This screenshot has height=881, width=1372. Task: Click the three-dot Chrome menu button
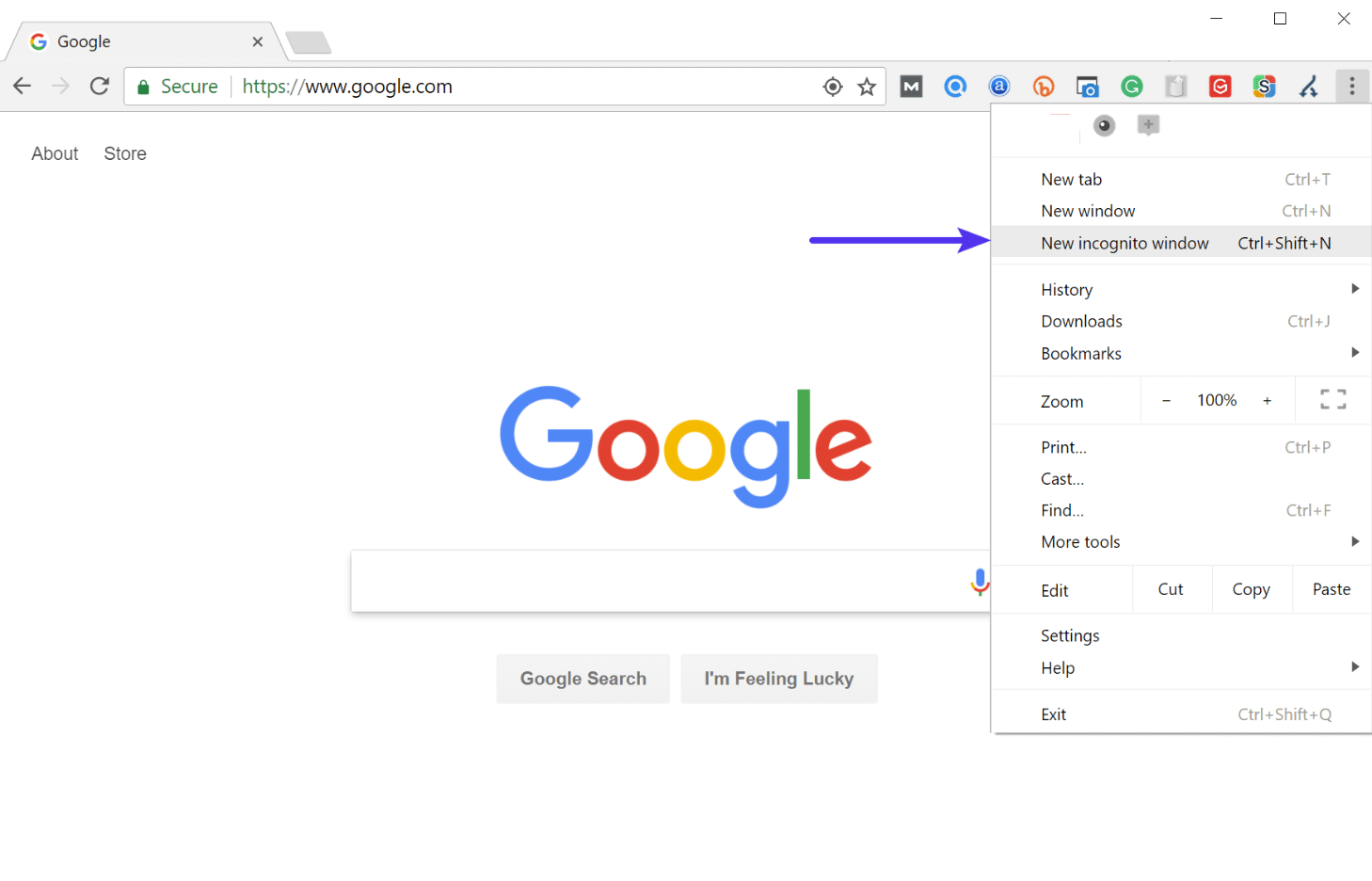(x=1352, y=87)
